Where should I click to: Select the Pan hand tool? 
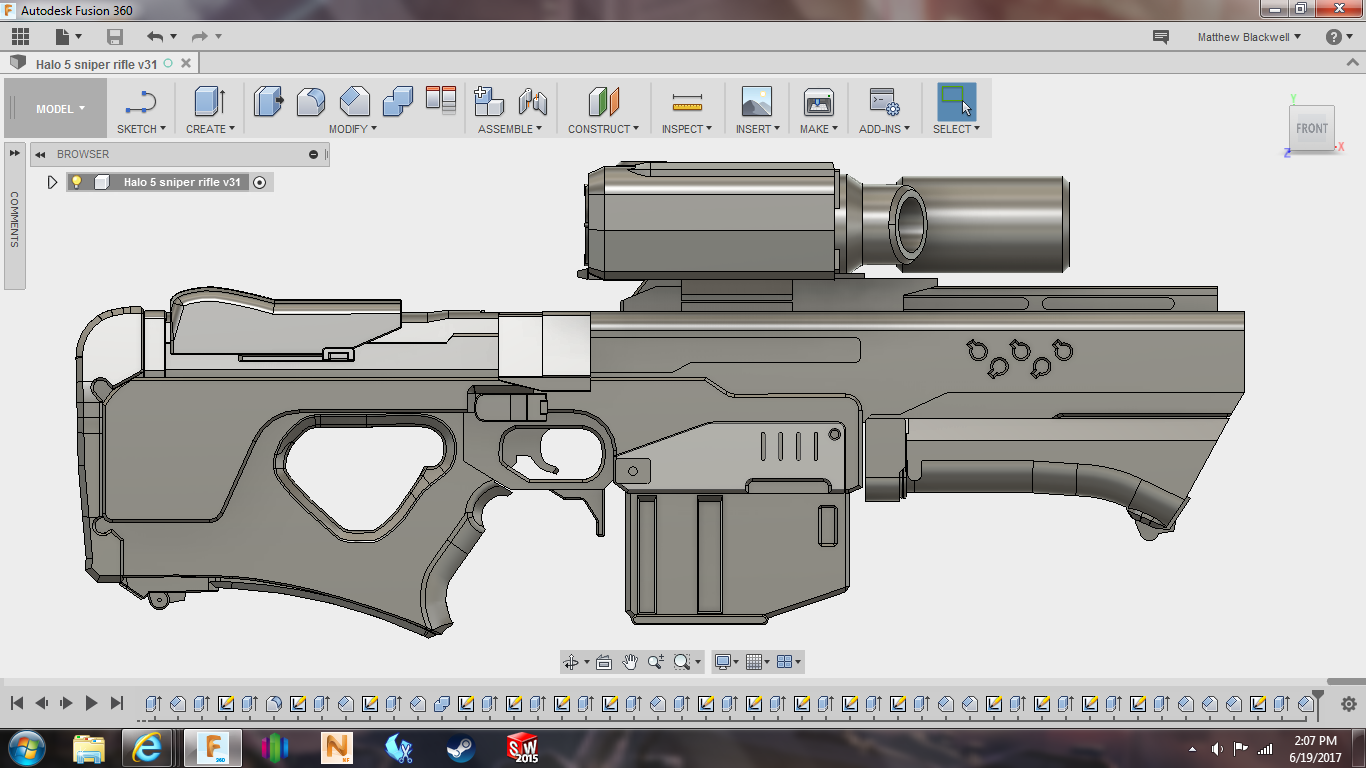coord(630,662)
